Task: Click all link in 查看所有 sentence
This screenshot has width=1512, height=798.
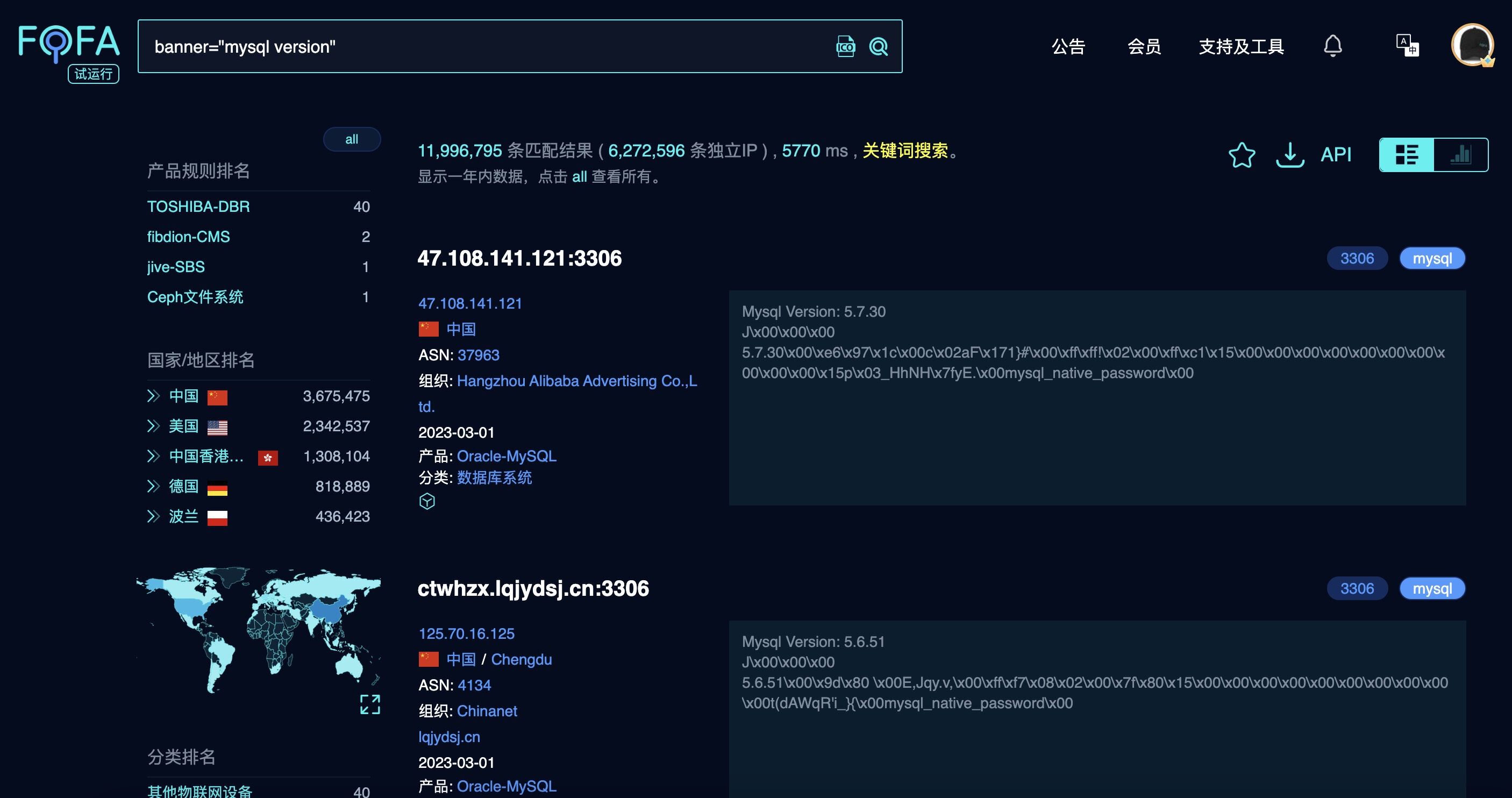Action: 579,176
